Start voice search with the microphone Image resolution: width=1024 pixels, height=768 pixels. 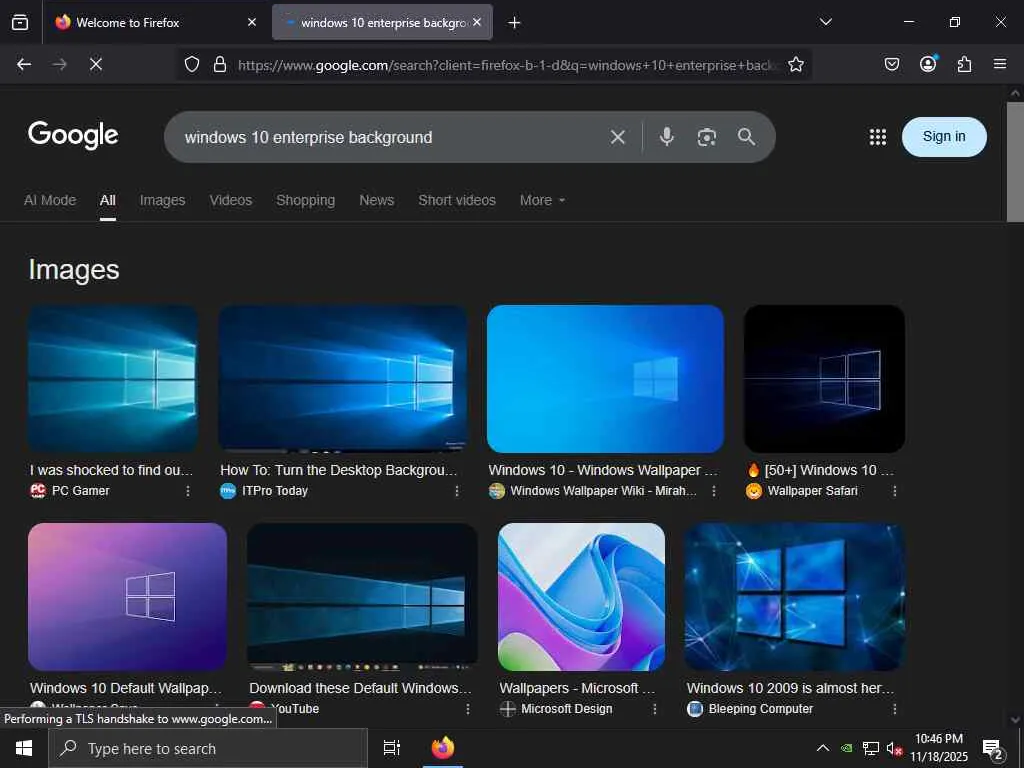click(x=666, y=136)
